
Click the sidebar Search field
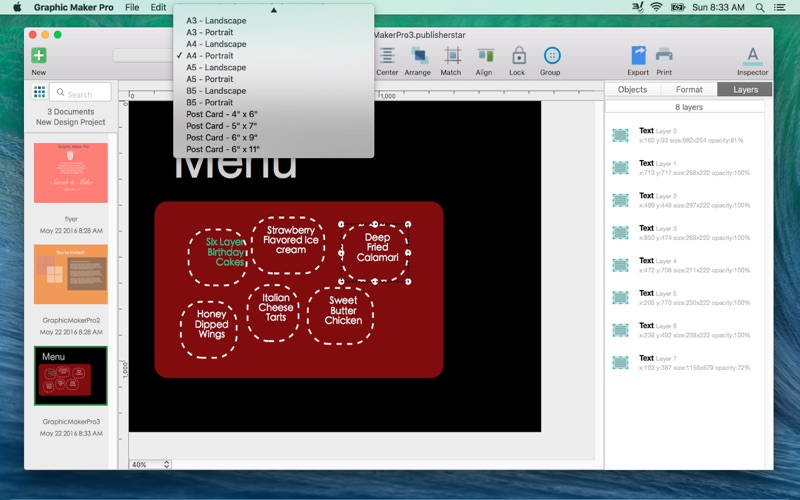(x=81, y=92)
